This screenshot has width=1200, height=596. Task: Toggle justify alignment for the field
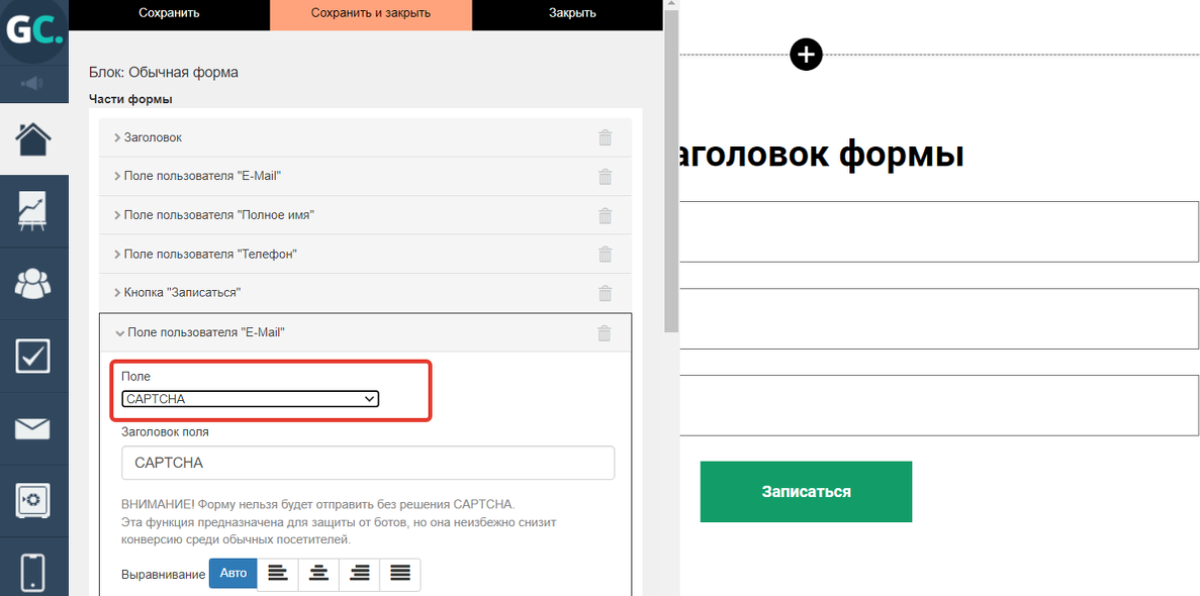(400, 574)
